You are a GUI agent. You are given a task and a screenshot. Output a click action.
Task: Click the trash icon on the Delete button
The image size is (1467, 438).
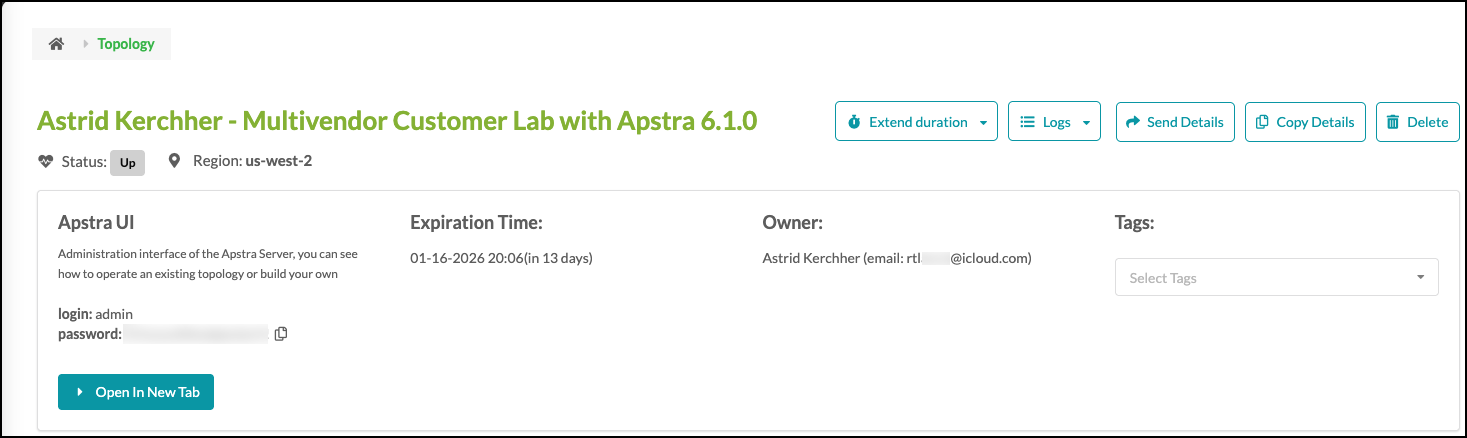[x=1393, y=122]
